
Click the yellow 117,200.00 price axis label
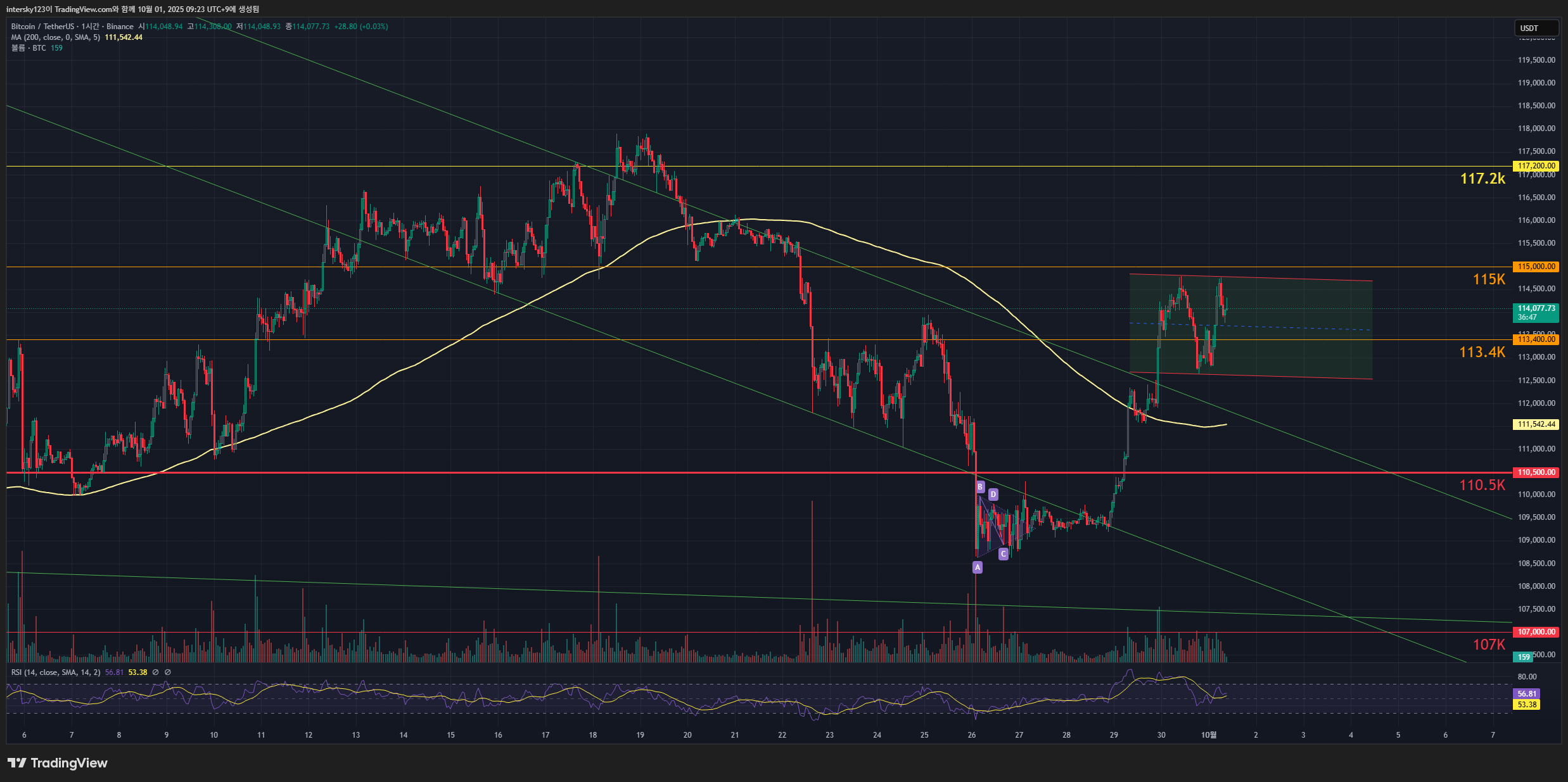click(1536, 166)
